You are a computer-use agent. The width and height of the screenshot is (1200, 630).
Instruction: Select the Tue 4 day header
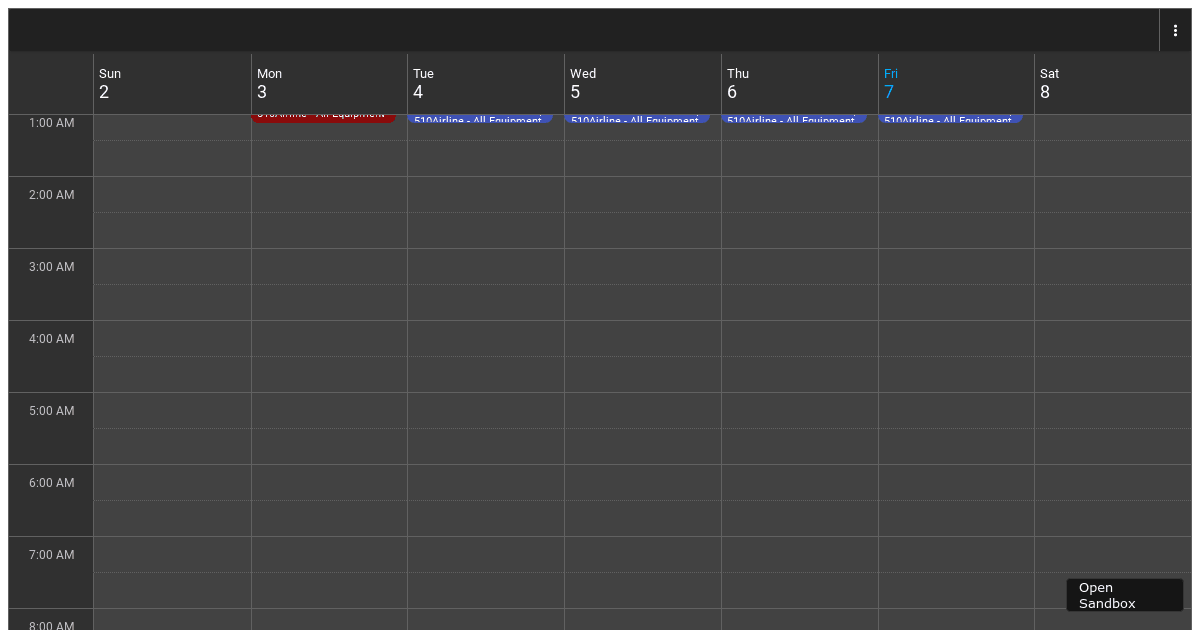[x=484, y=83]
